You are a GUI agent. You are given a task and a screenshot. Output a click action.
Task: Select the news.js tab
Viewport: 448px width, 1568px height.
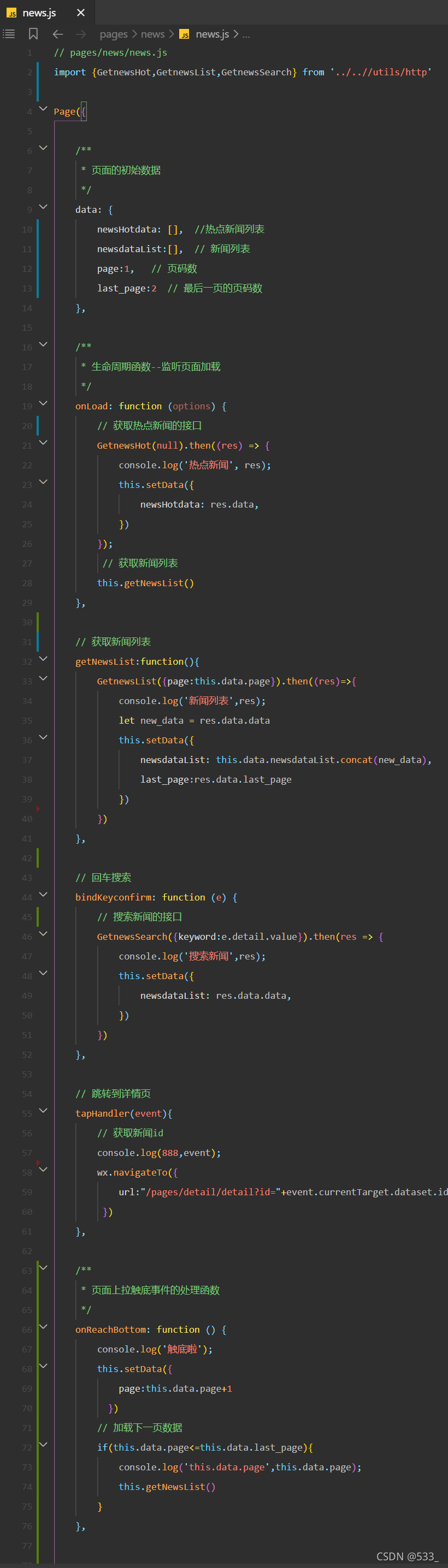pos(48,12)
